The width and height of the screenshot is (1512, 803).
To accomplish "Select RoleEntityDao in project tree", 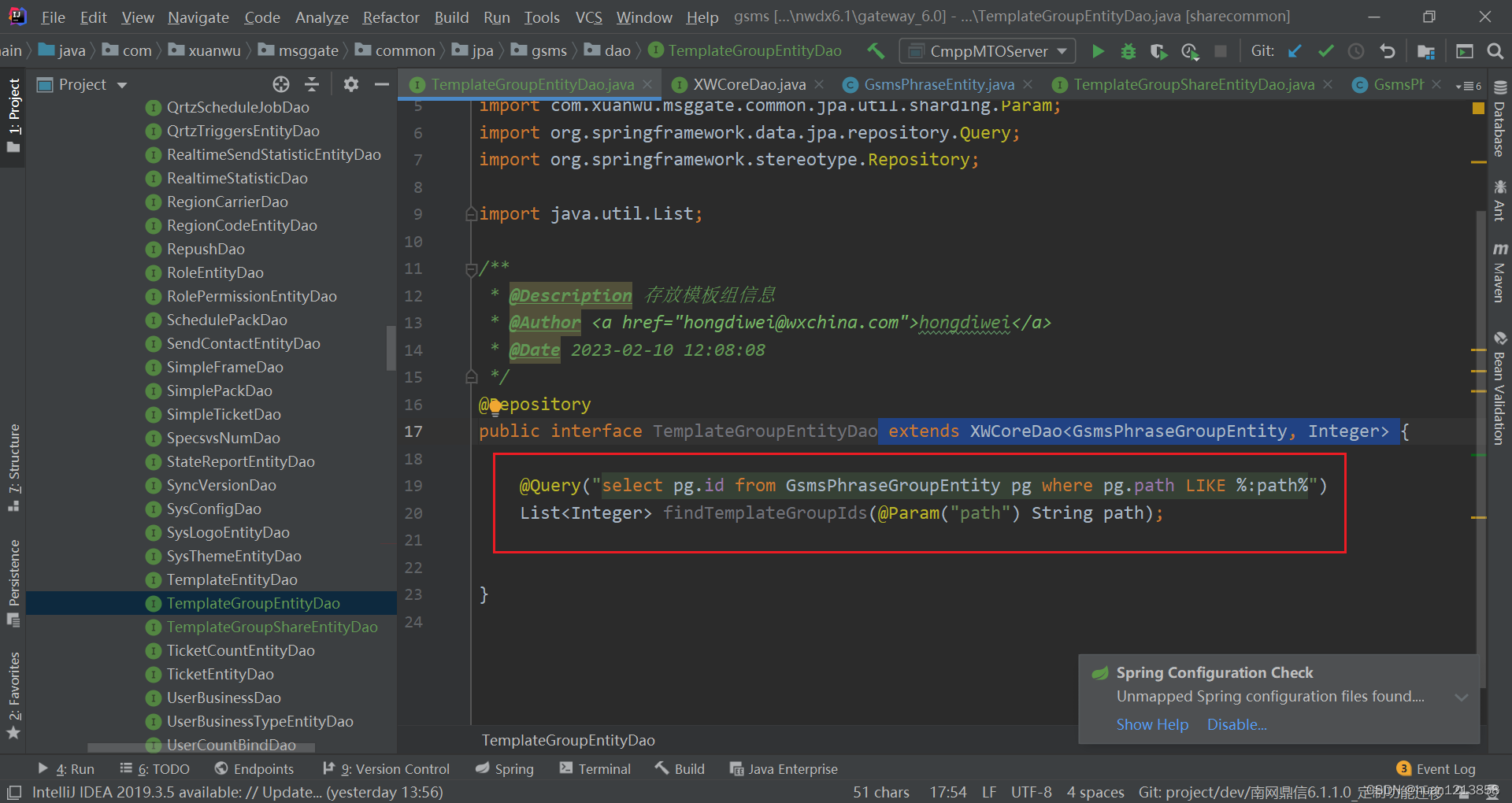I will [215, 273].
